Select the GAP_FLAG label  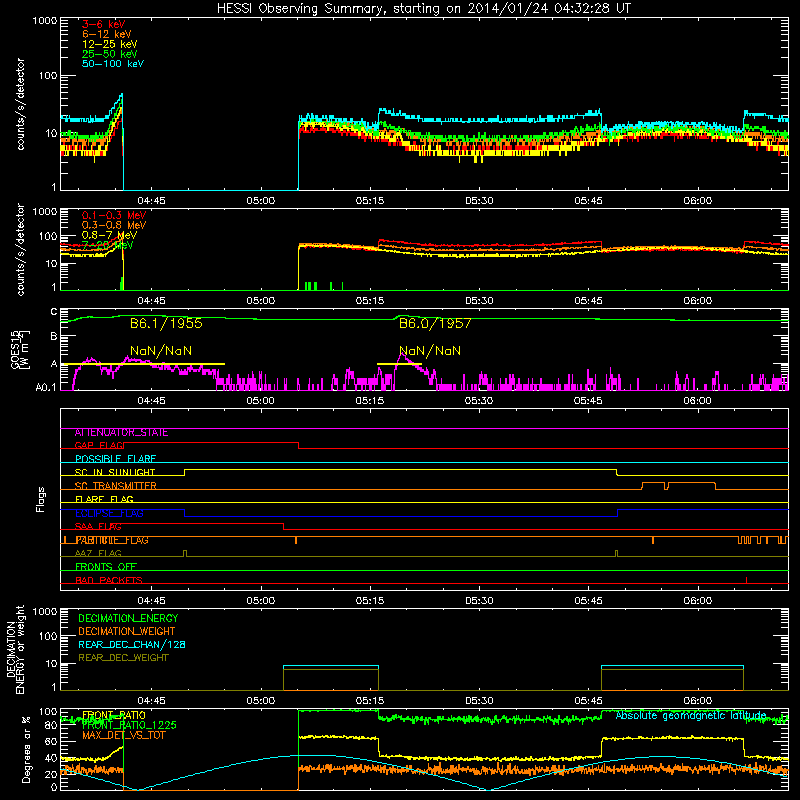click(x=99, y=445)
